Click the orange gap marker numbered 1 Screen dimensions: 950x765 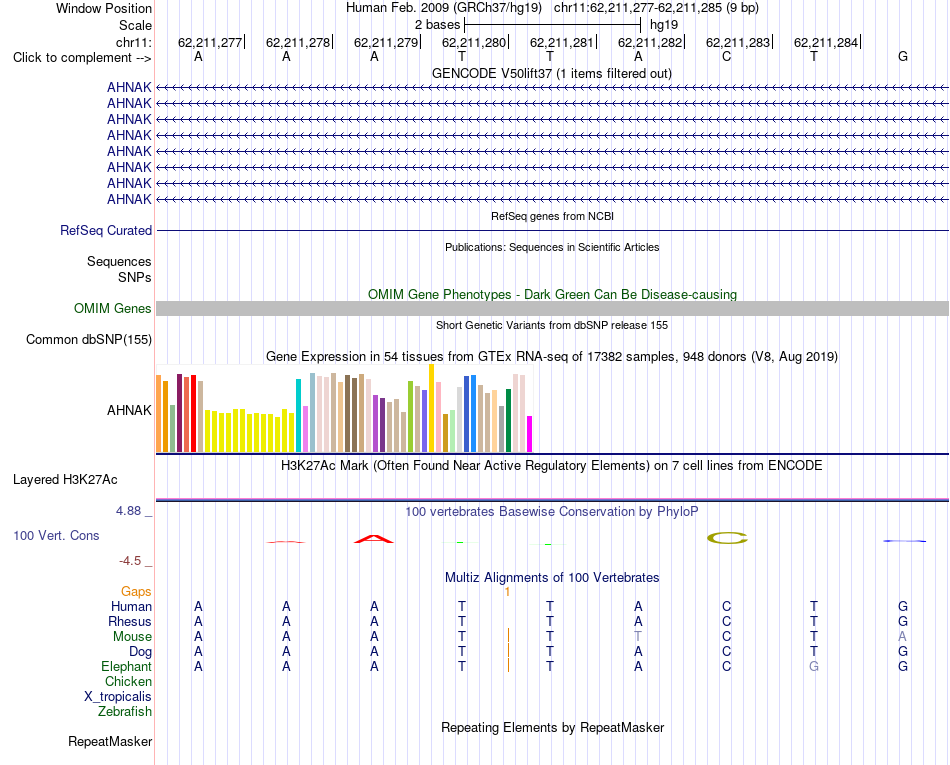[x=507, y=592]
